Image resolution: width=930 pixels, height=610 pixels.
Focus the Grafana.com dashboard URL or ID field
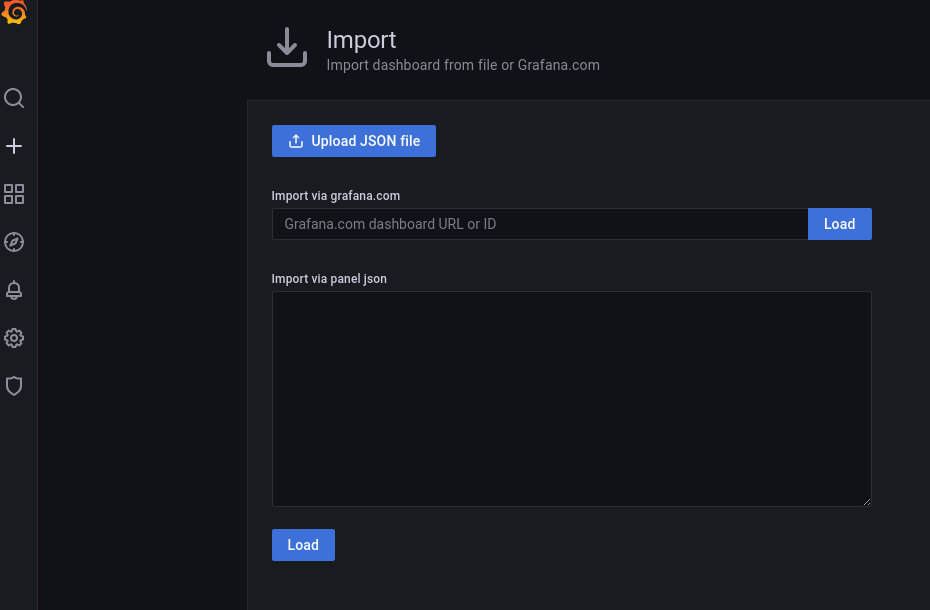(x=540, y=224)
